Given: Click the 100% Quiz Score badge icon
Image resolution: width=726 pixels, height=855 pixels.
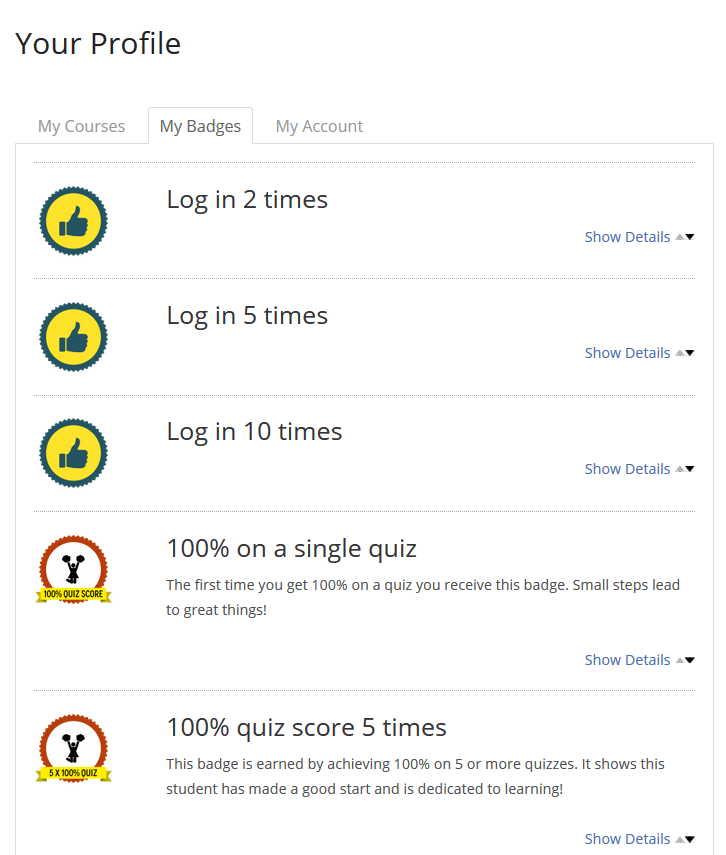Looking at the screenshot, I should tap(73, 570).
